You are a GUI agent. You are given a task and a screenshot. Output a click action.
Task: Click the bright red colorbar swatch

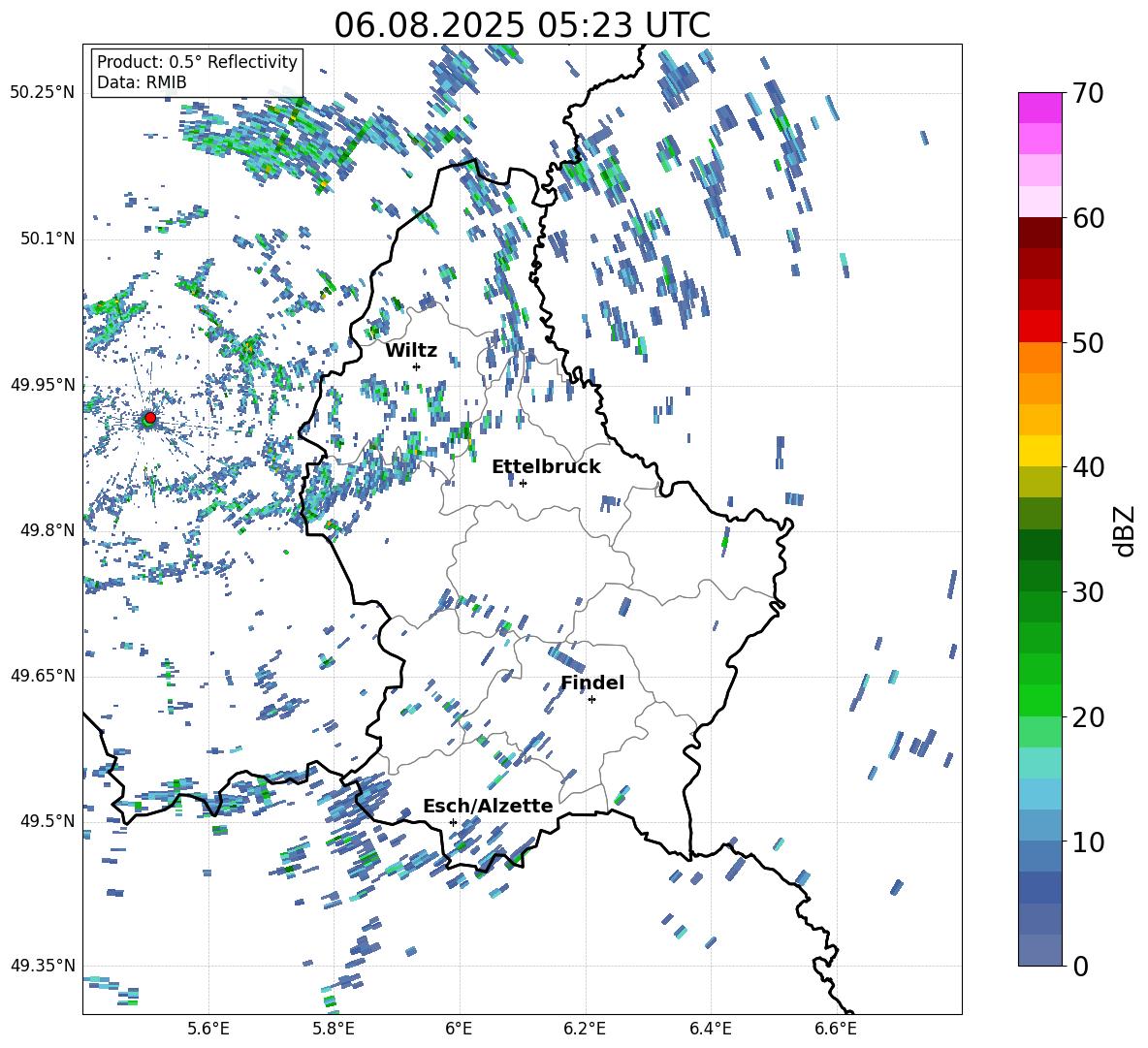tap(1040, 326)
